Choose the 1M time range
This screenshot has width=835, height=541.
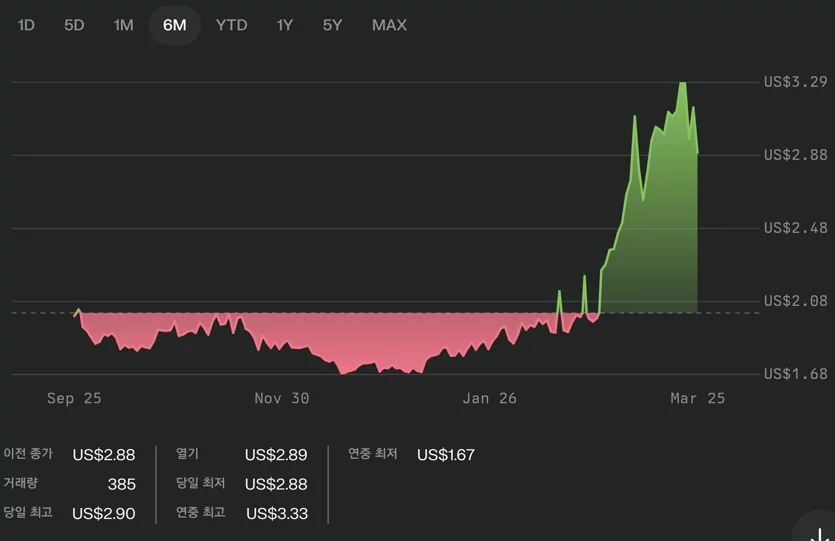pos(124,25)
